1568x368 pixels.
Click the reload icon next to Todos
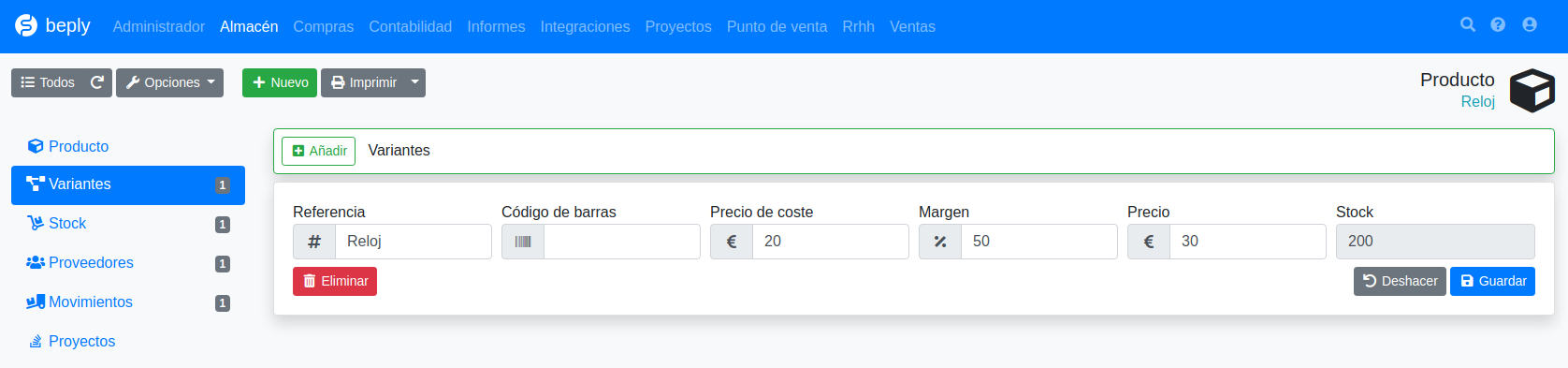coord(96,82)
